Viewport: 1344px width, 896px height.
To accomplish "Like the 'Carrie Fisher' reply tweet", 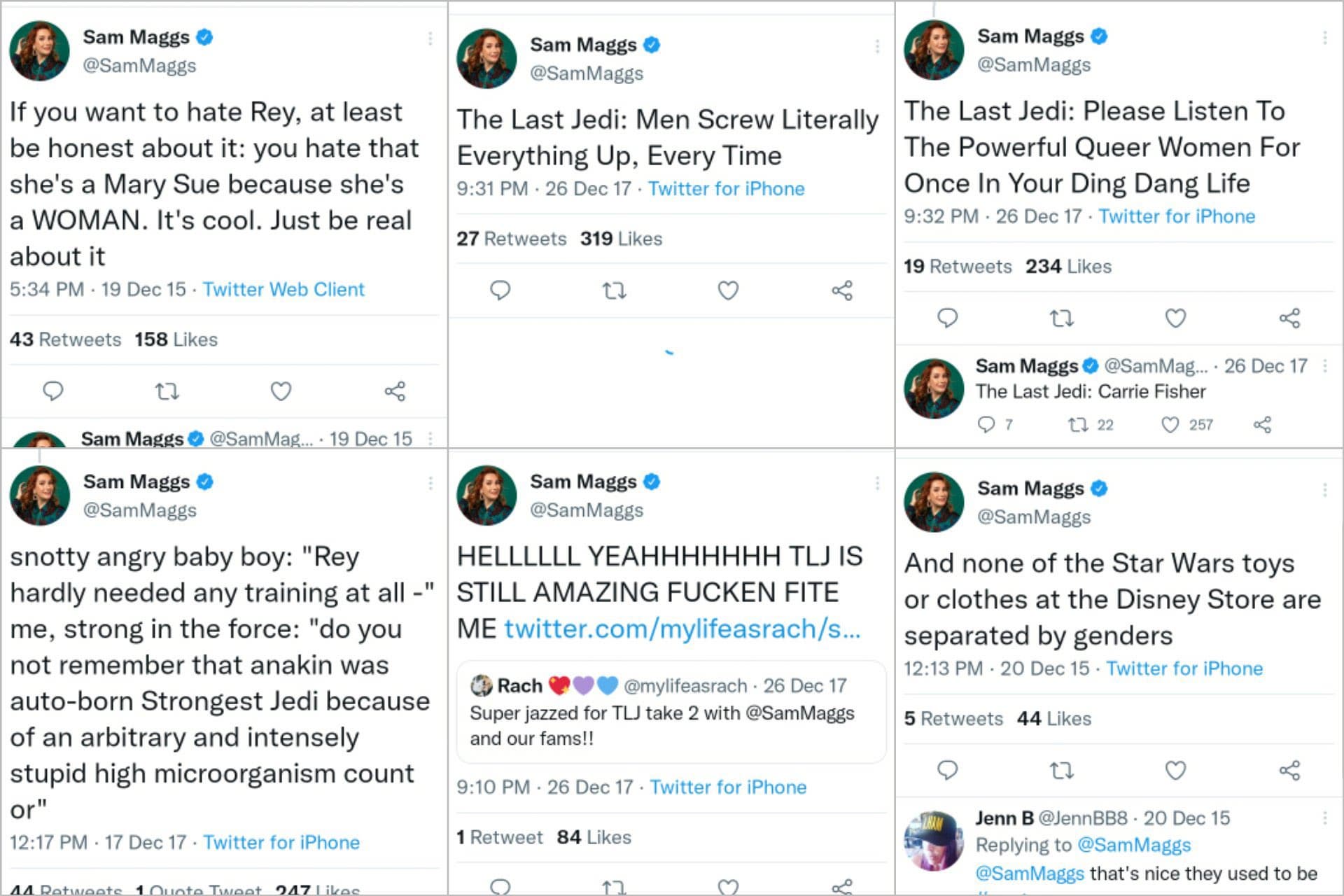I will pyautogui.click(x=1170, y=424).
